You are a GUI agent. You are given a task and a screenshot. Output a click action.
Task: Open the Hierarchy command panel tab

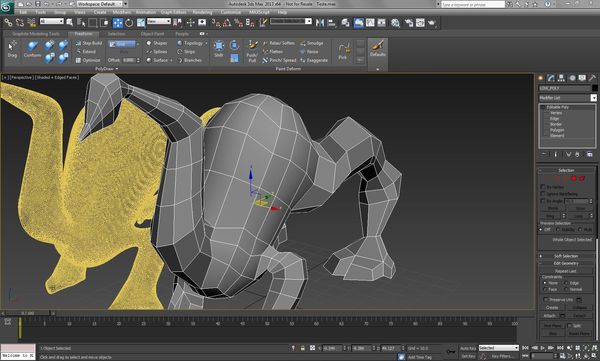pos(561,78)
